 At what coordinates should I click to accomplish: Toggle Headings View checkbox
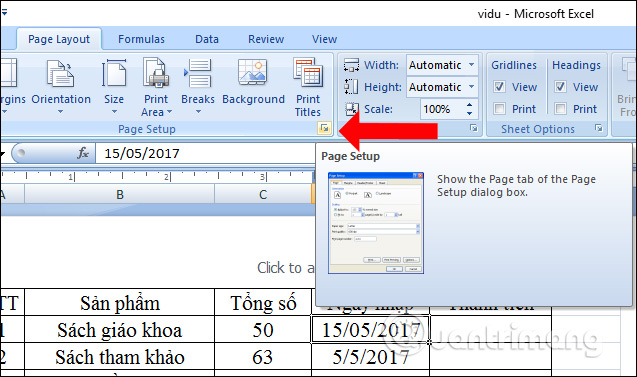tap(560, 87)
